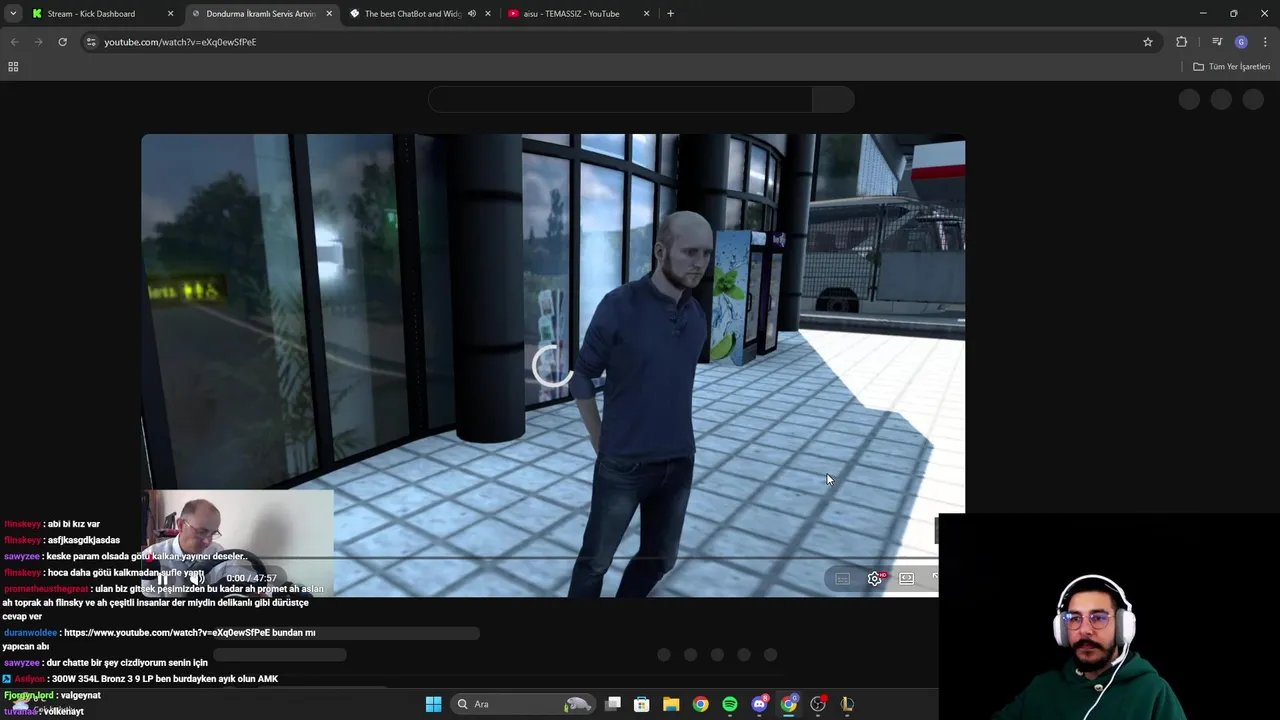Open the Tüm Yer İşaretleri folder
Image resolution: width=1280 pixels, height=720 pixels.
coord(1231,67)
